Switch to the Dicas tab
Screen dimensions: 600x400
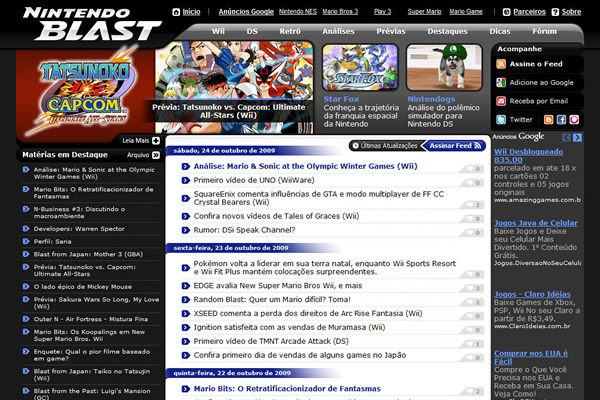pyautogui.click(x=500, y=31)
